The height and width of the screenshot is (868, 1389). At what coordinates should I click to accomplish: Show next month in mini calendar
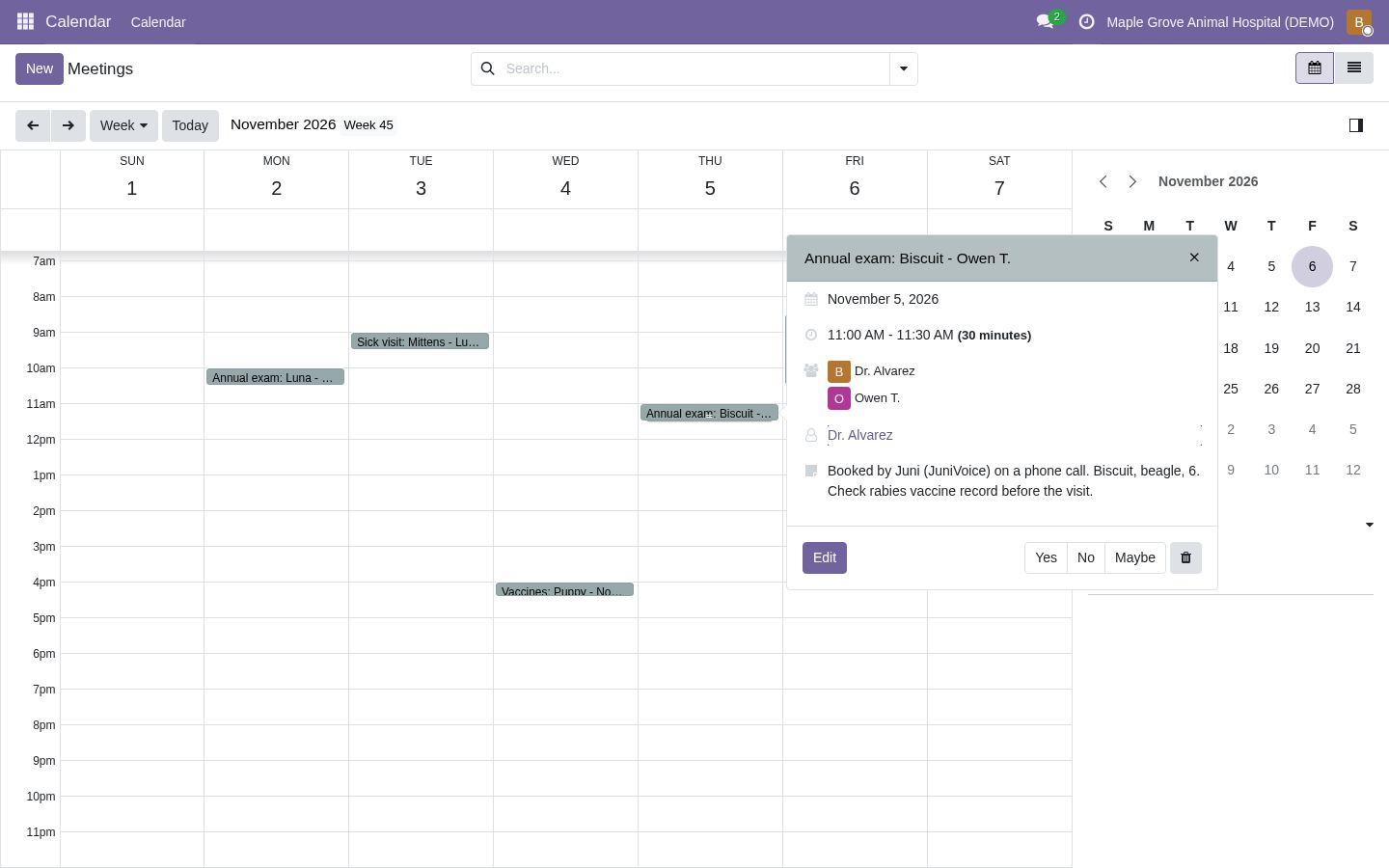pos(1132,181)
